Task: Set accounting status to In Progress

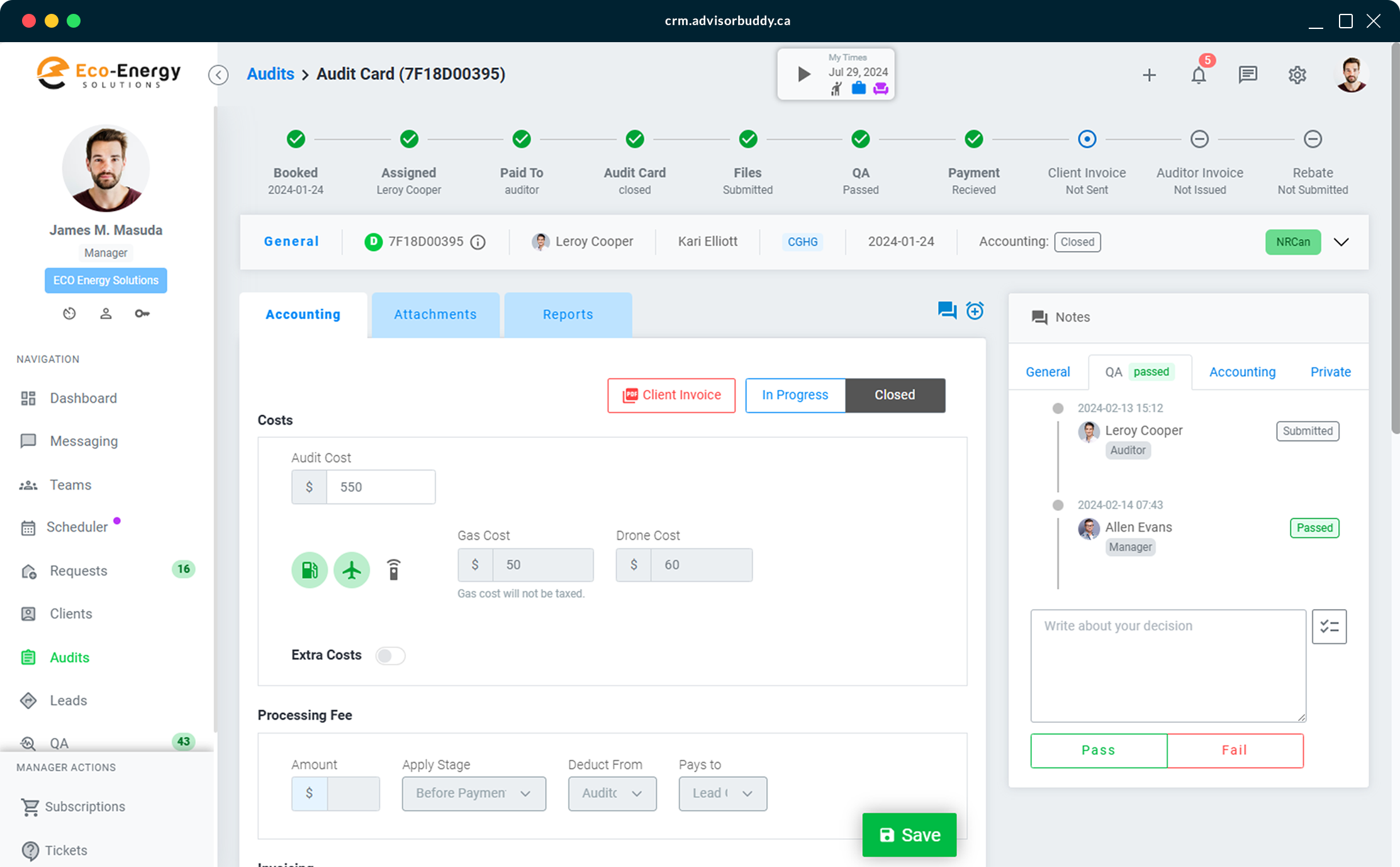Action: tap(795, 395)
